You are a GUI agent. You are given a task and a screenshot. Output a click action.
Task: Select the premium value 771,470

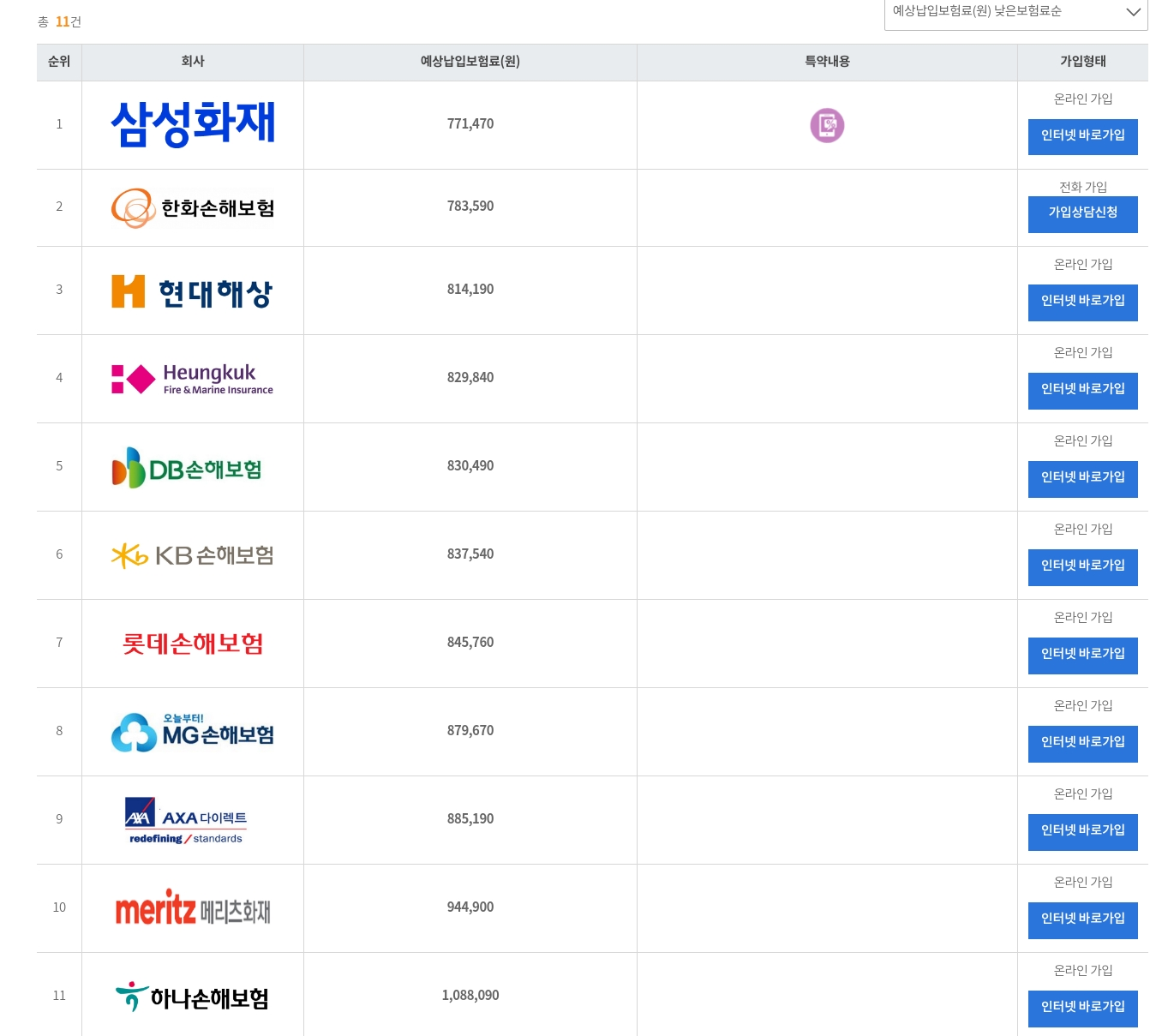[x=470, y=124]
